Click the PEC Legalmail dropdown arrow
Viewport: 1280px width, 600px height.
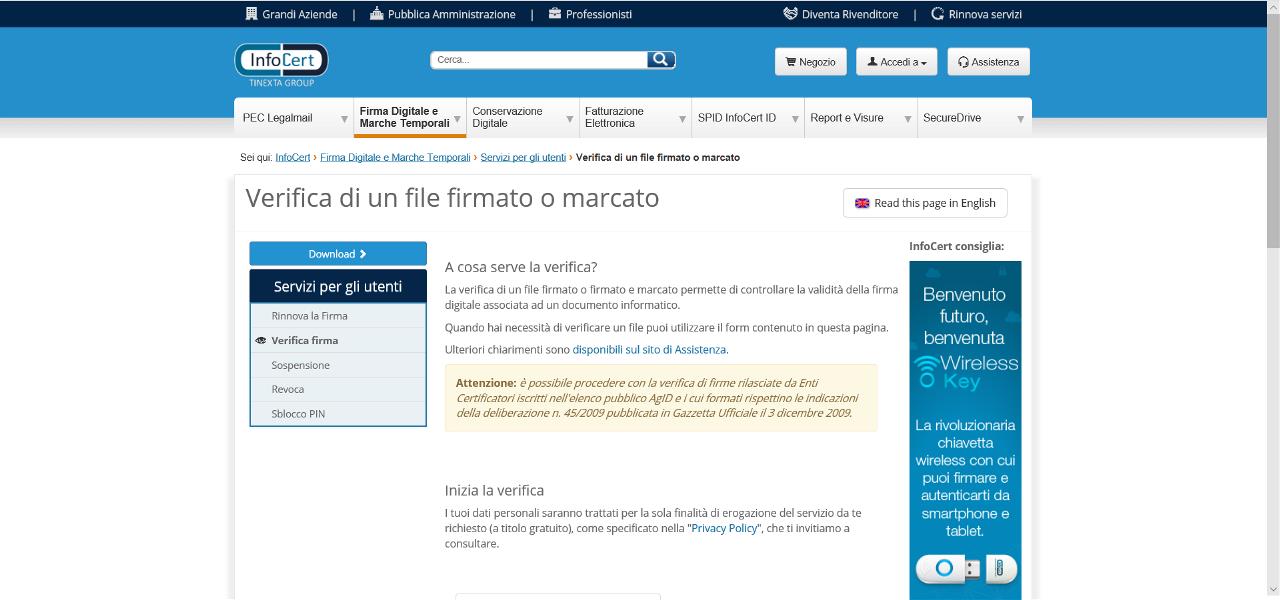344,119
